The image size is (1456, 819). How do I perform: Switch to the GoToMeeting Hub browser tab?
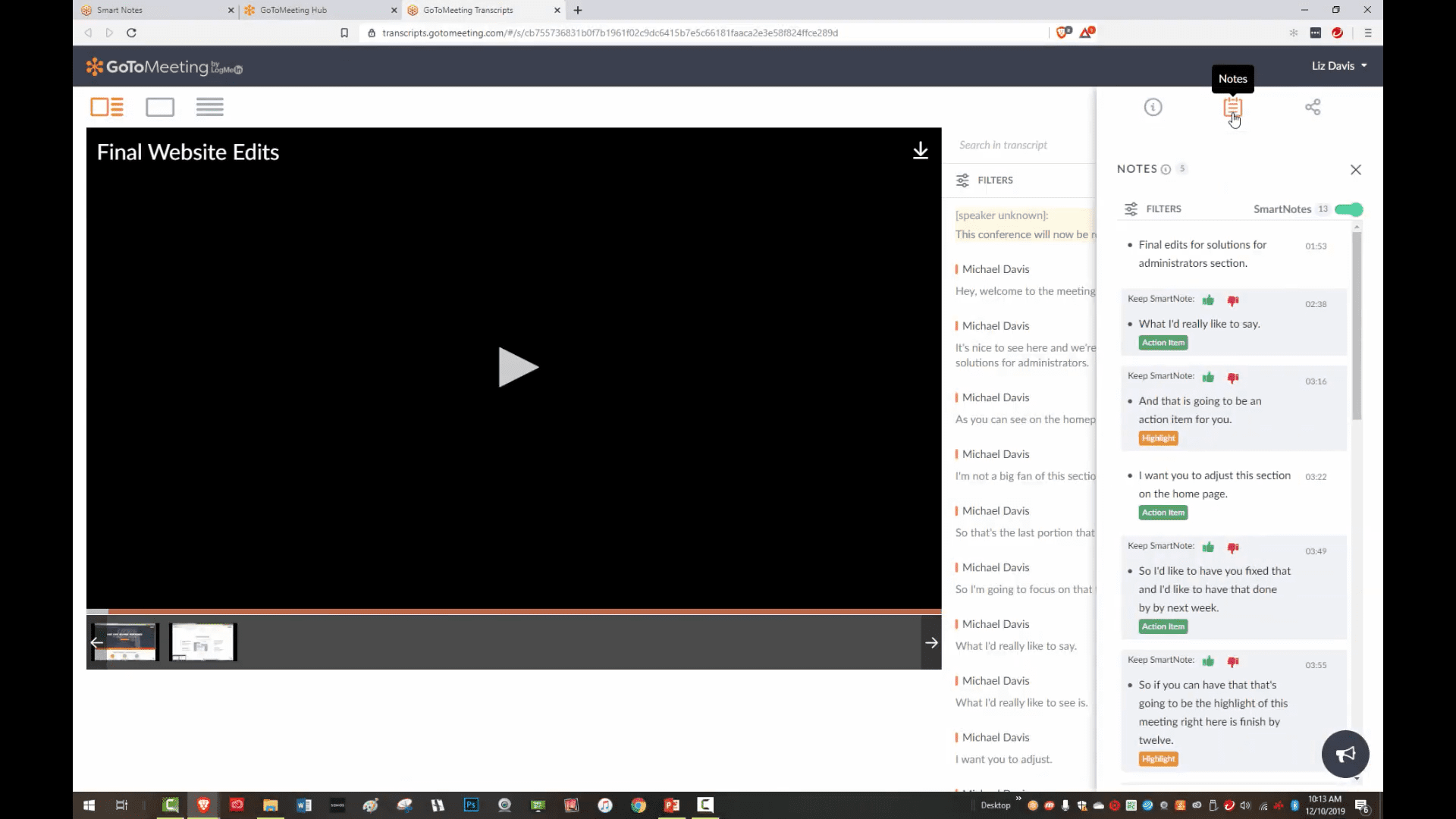320,10
